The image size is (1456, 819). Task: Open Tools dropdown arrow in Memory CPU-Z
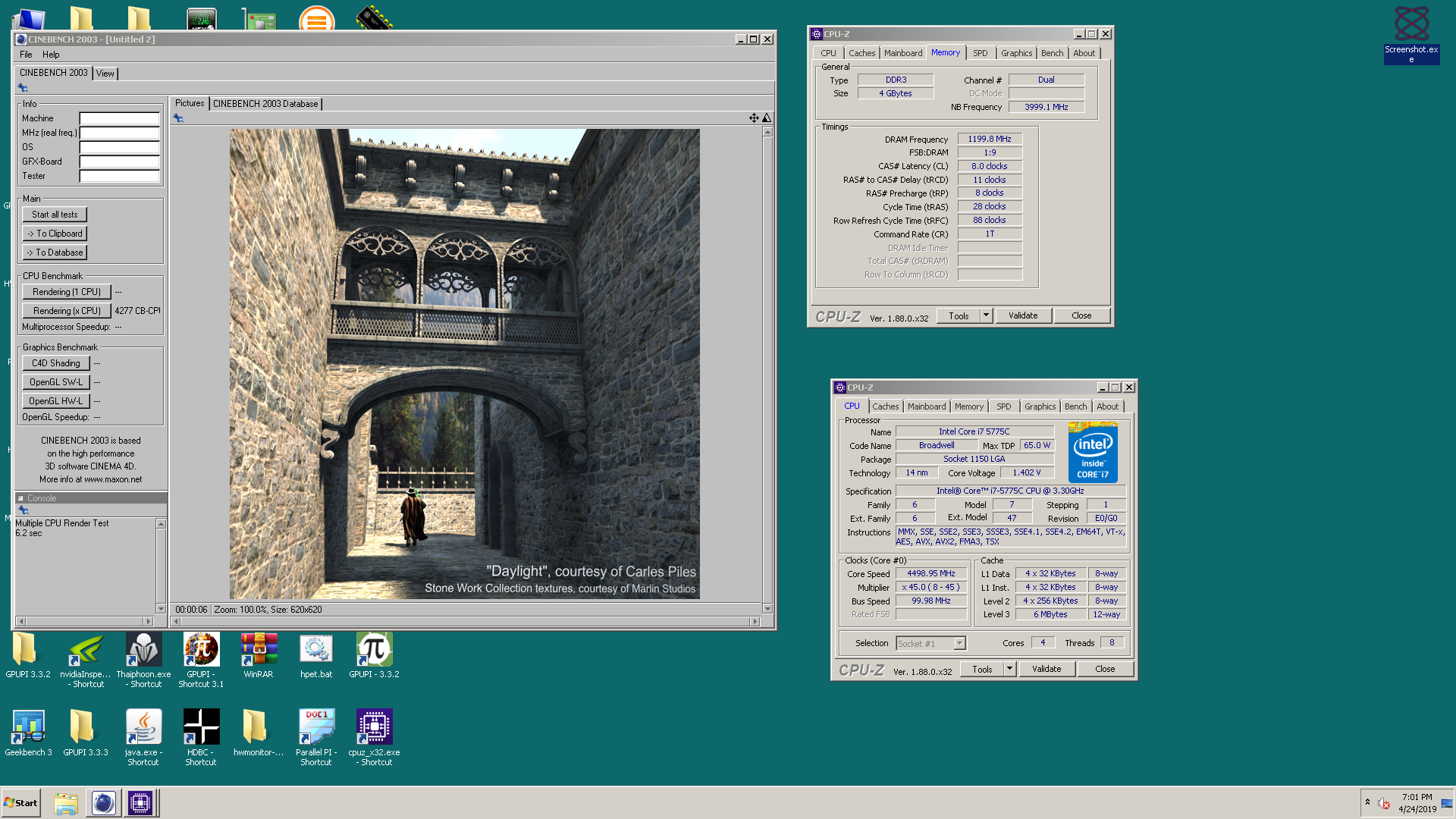[986, 315]
